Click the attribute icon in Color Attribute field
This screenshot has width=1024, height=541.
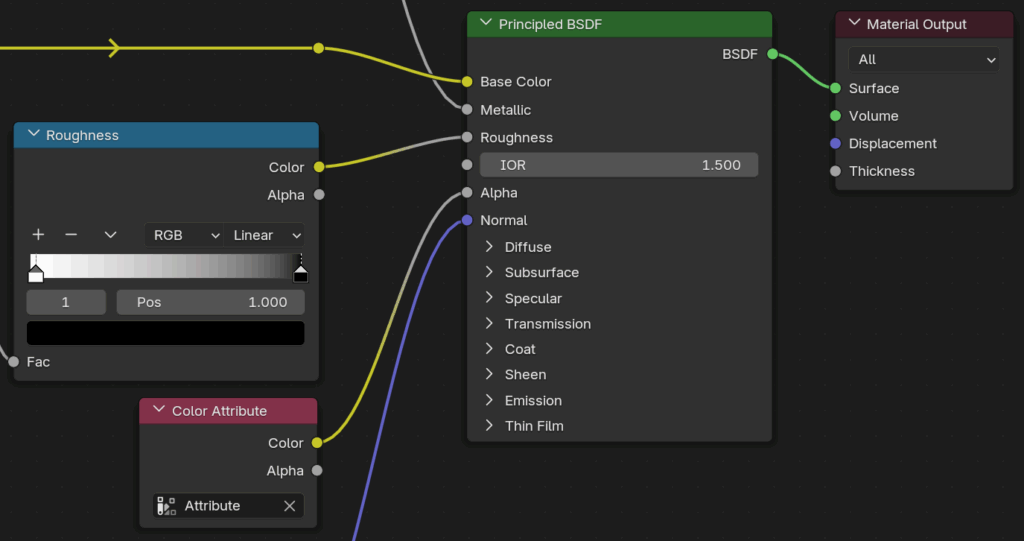tap(167, 506)
